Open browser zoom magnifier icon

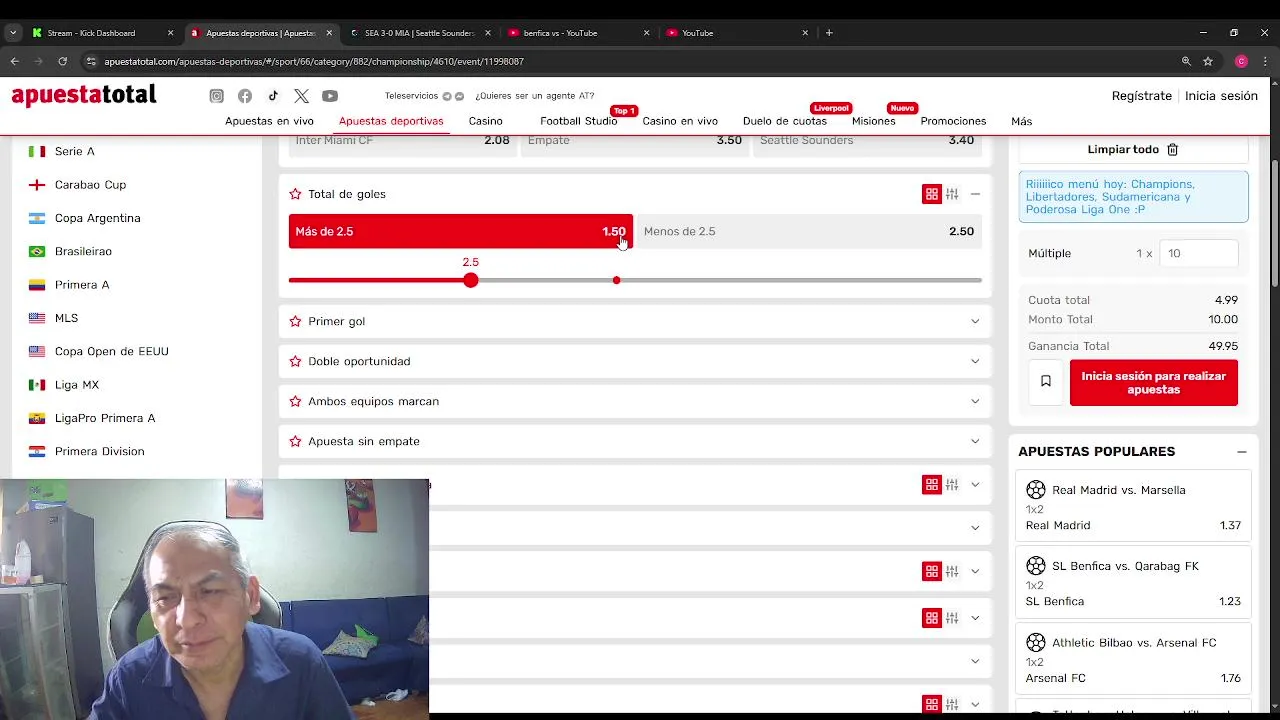tap(1186, 61)
